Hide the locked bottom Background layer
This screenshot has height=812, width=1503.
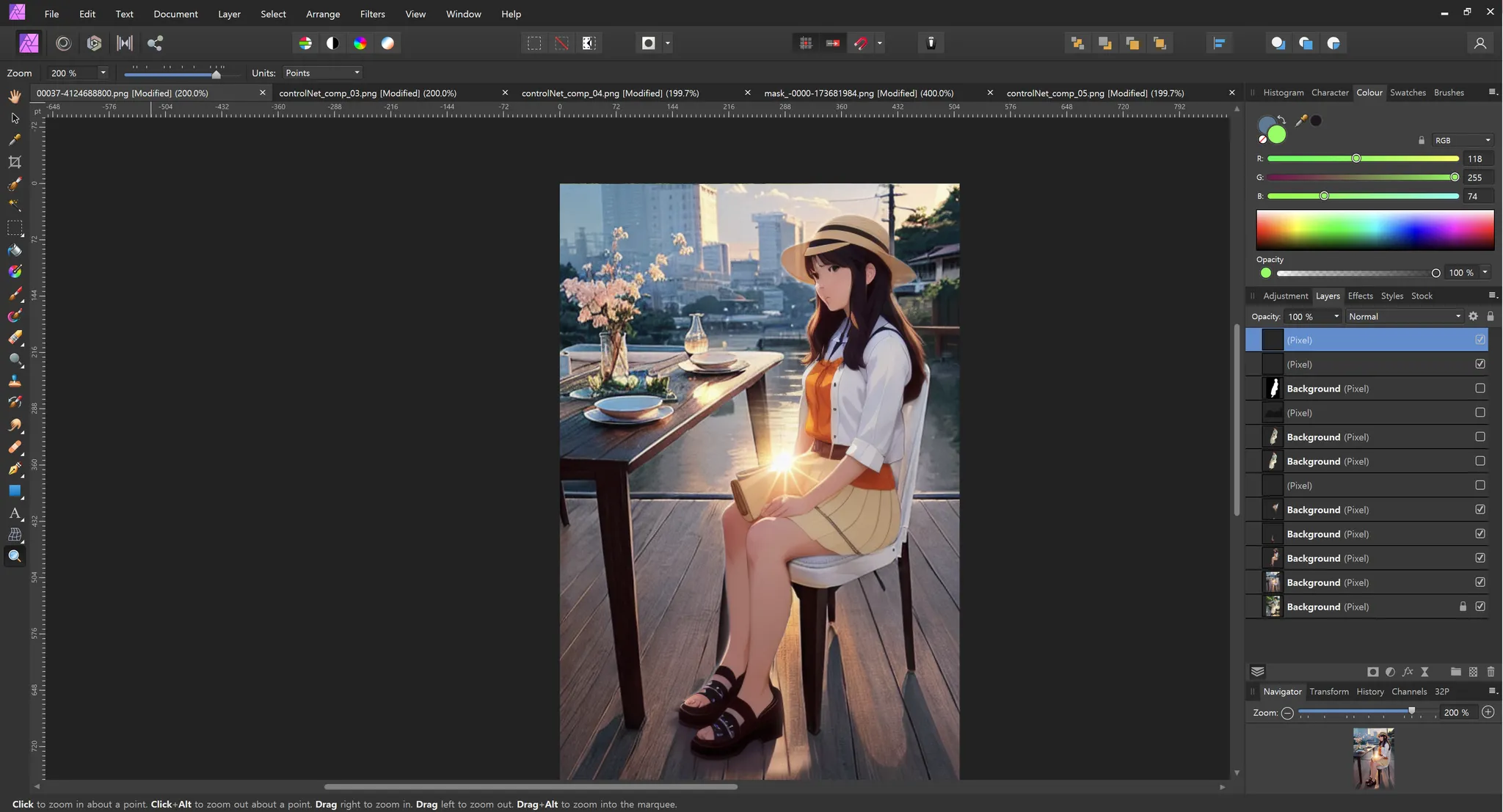(1480, 607)
